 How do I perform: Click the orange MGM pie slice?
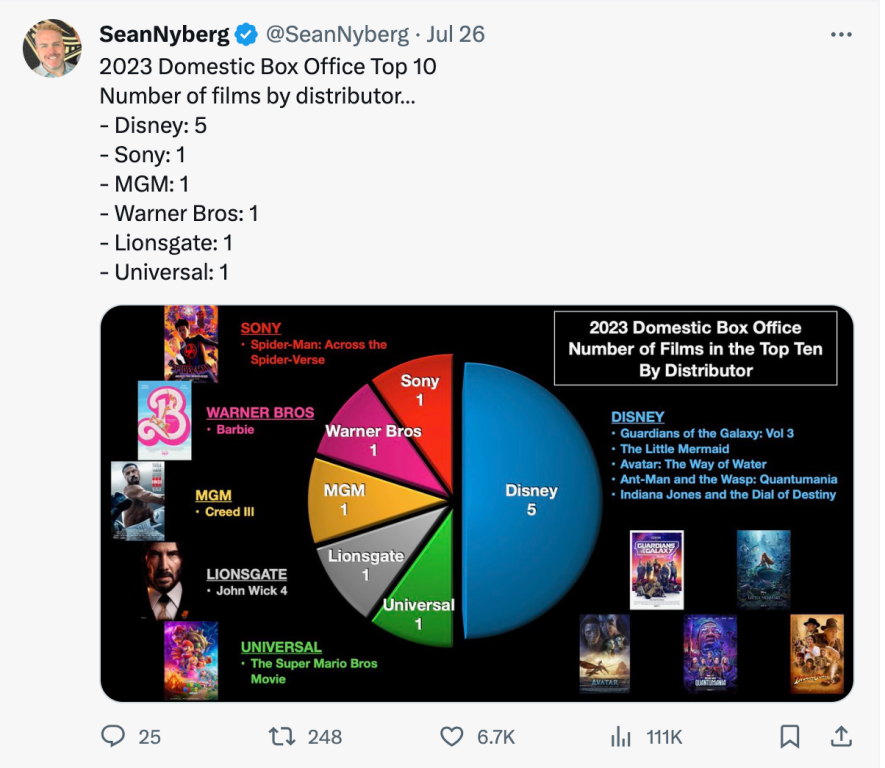pyautogui.click(x=350, y=498)
